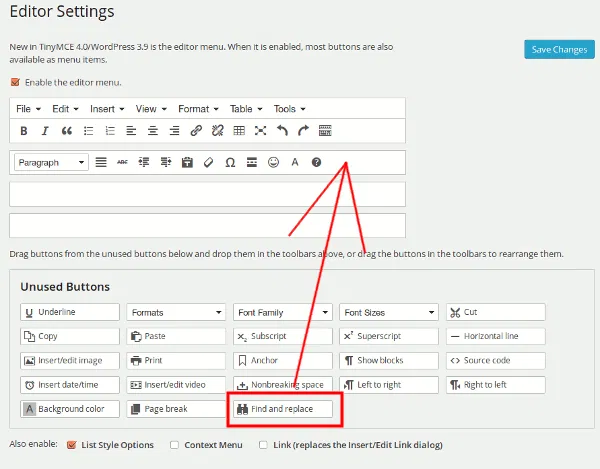Open the Paragraph format dropdown
Viewport: 600px width, 469px height.
(52, 162)
